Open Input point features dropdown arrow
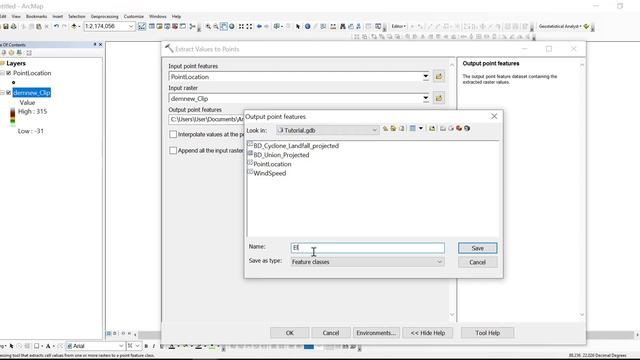The width and height of the screenshot is (640, 360). [426, 76]
